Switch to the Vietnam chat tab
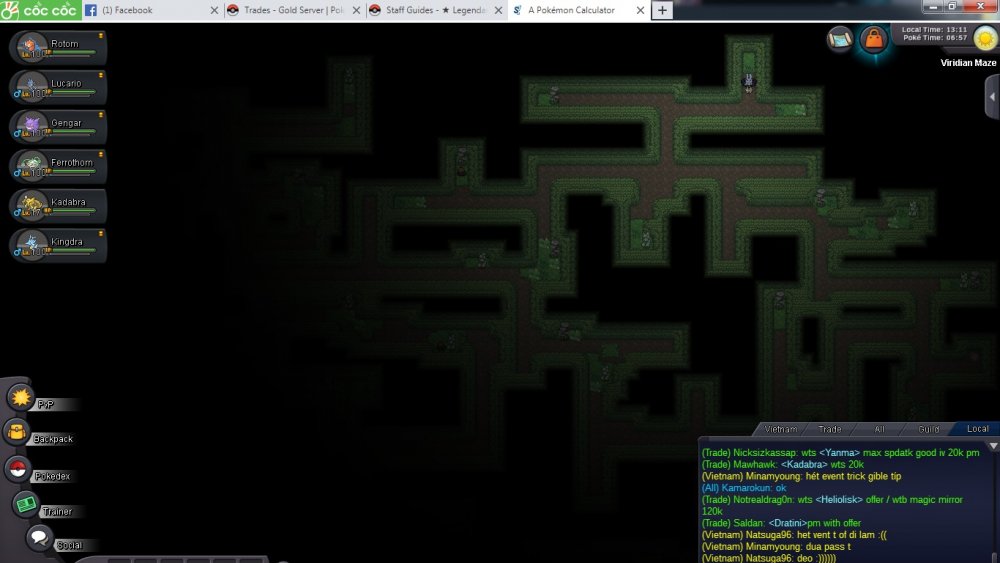The height and width of the screenshot is (563, 1000). 780,429
